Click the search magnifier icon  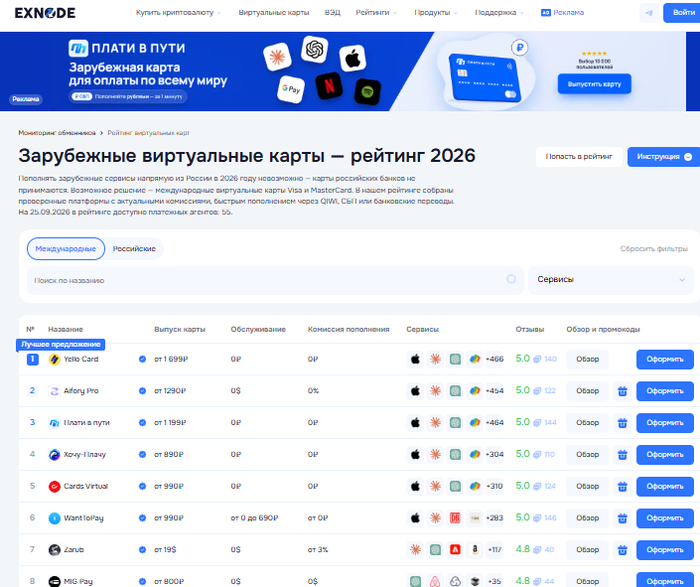pos(511,279)
